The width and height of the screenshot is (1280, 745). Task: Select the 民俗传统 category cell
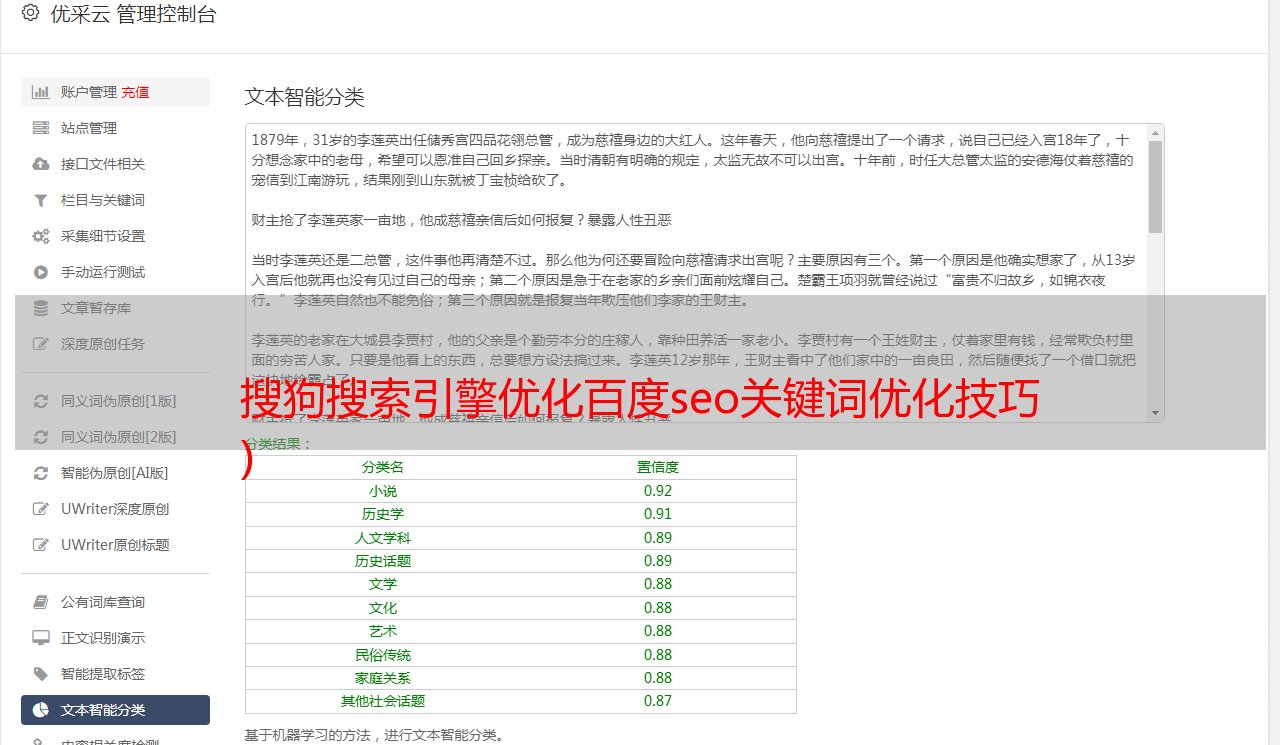tap(383, 655)
